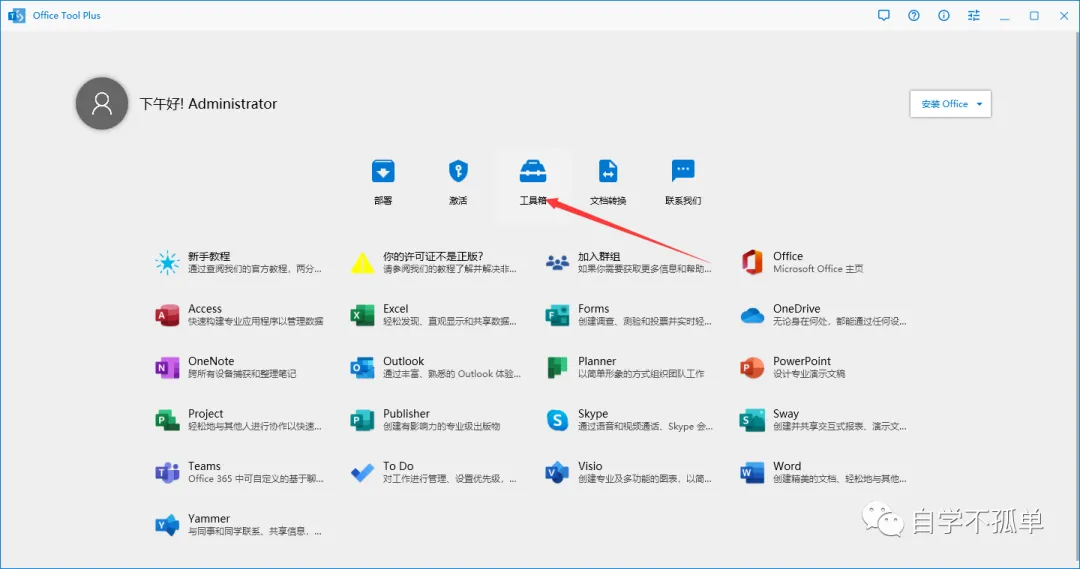This screenshot has width=1080, height=569.
Task: Open 你的许可证不是正版? link
Action: (x=433, y=262)
